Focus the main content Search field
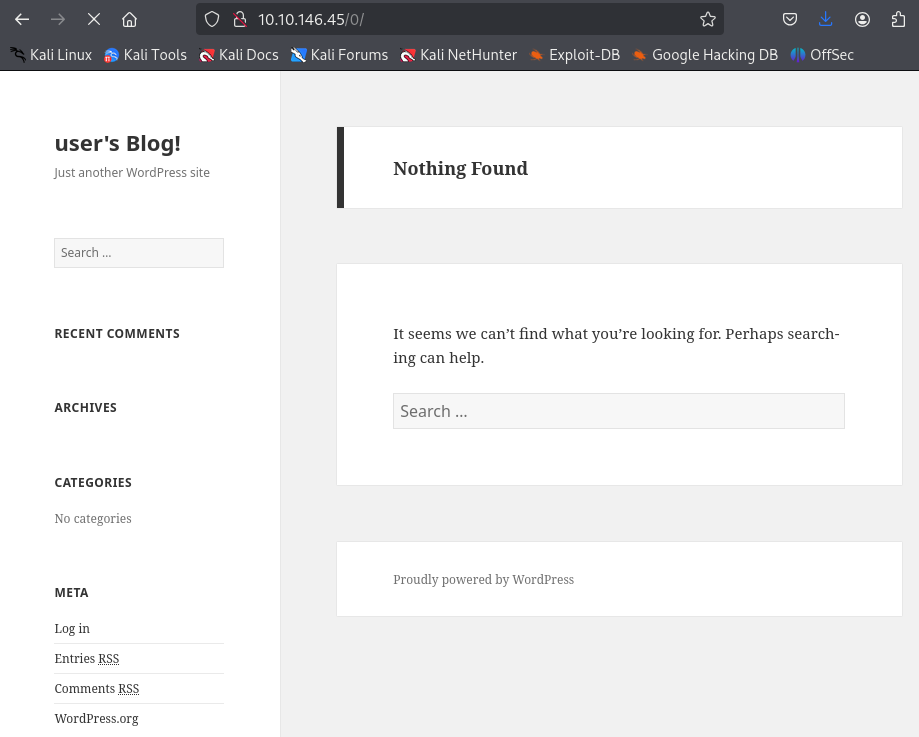 point(619,411)
